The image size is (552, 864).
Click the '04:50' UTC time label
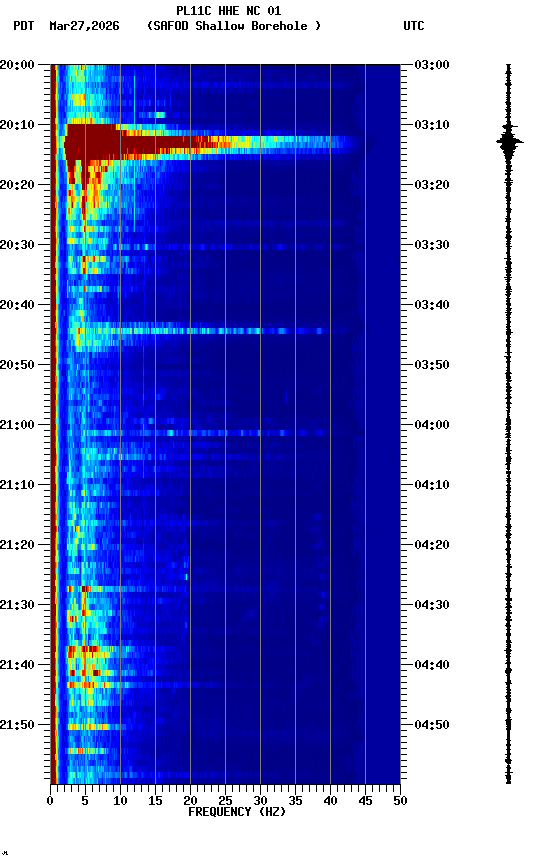[x=432, y=726]
